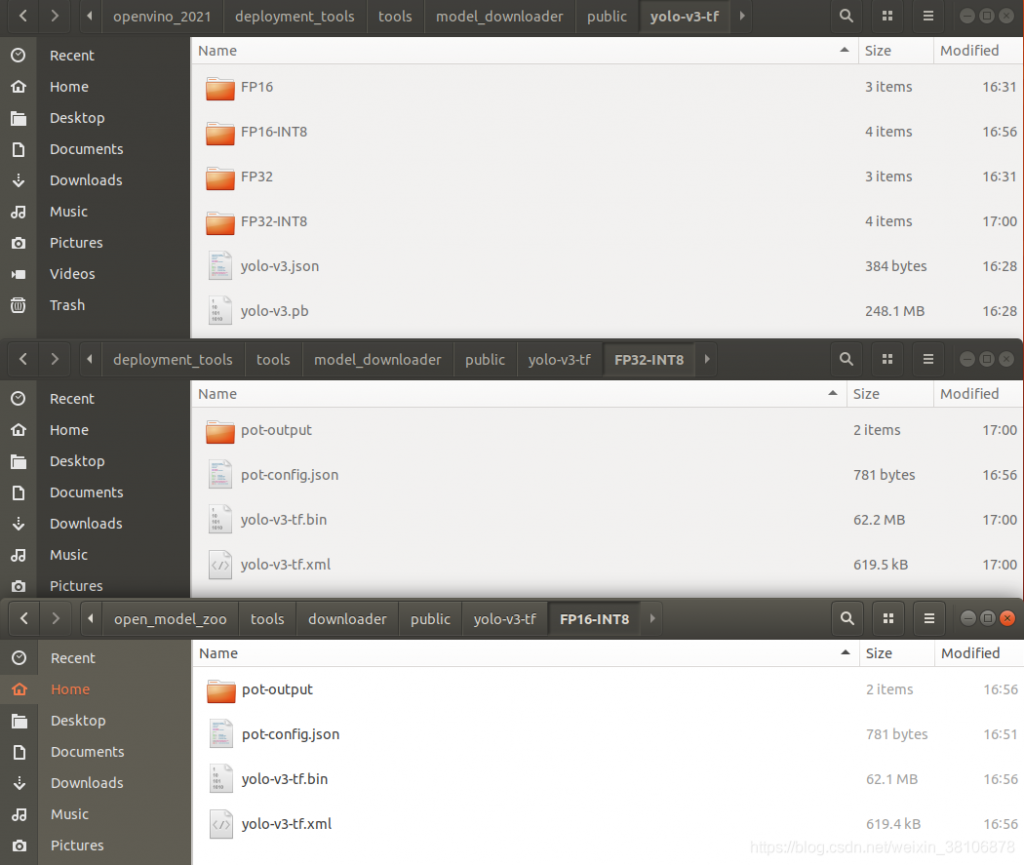Expand path left arrow before openvino_2021
1024x865 pixels.
91,16
